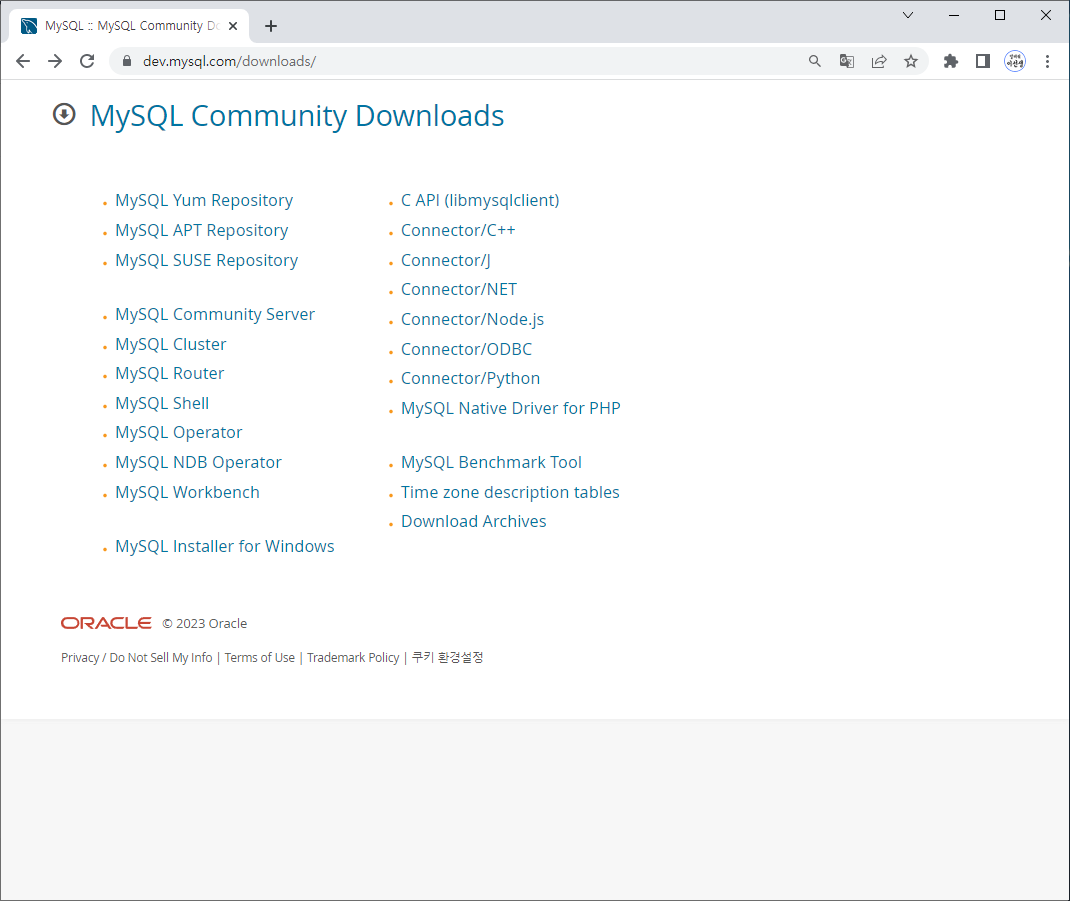Select the MySQL Community Downloads tab
Viewport: 1070px width, 901px height.
pyautogui.click(x=130, y=26)
